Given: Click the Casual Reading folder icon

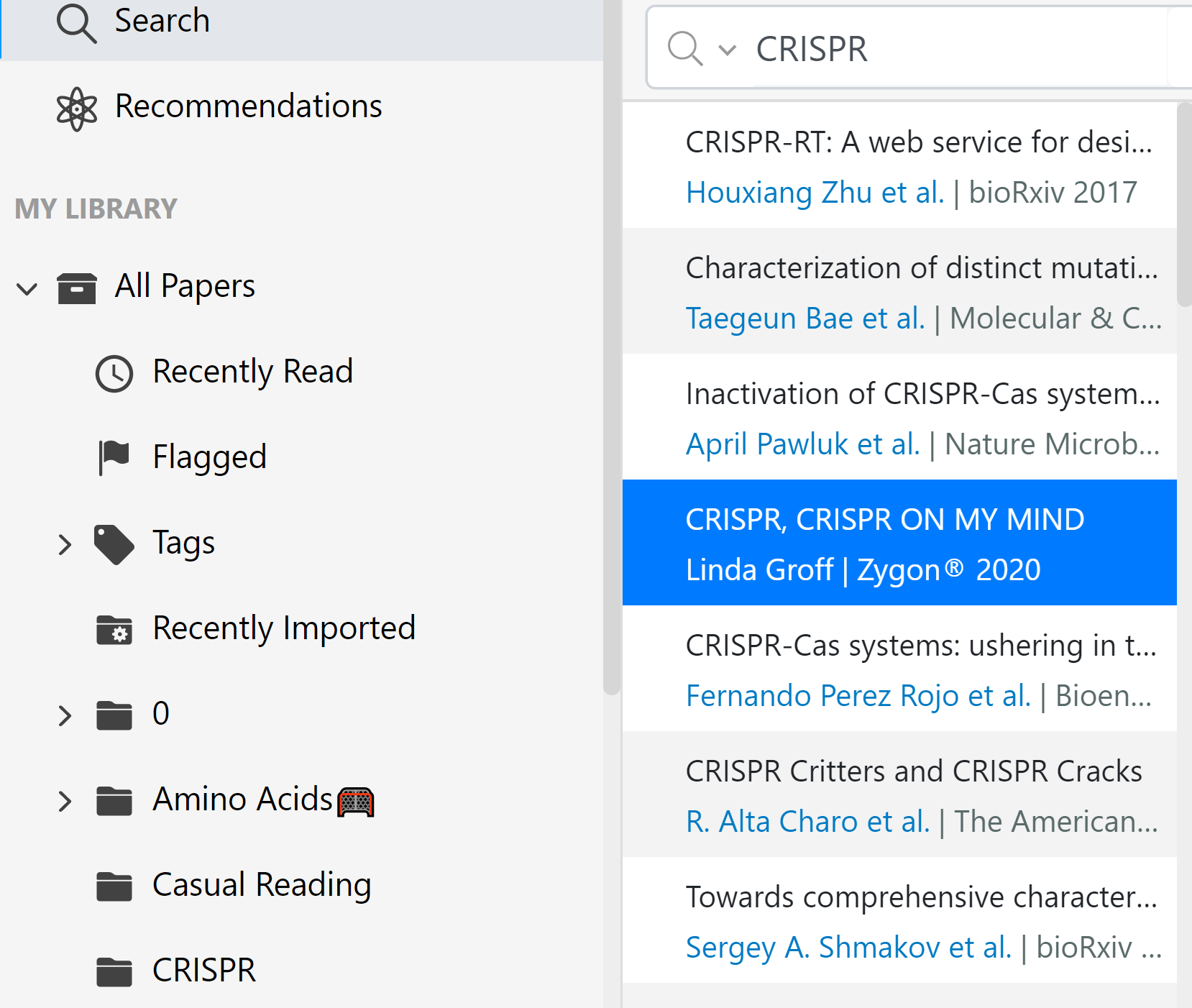Looking at the screenshot, I should (114, 886).
